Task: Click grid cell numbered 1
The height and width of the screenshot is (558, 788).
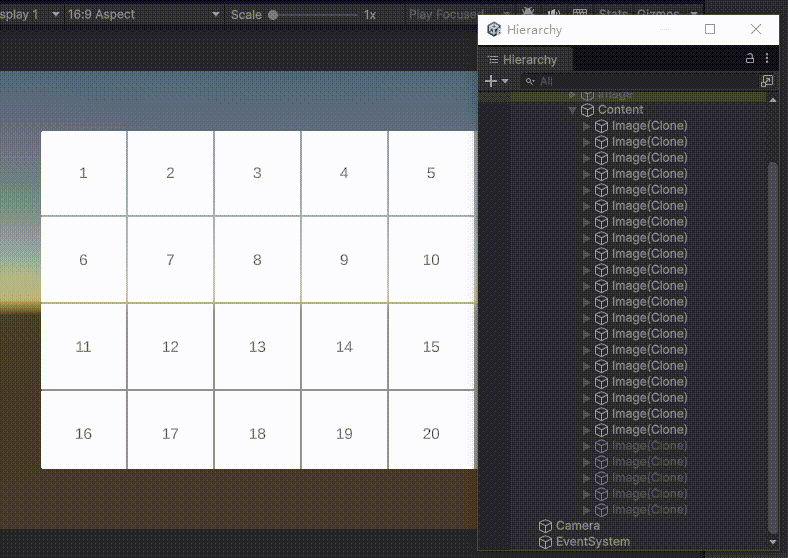Action: 83,173
